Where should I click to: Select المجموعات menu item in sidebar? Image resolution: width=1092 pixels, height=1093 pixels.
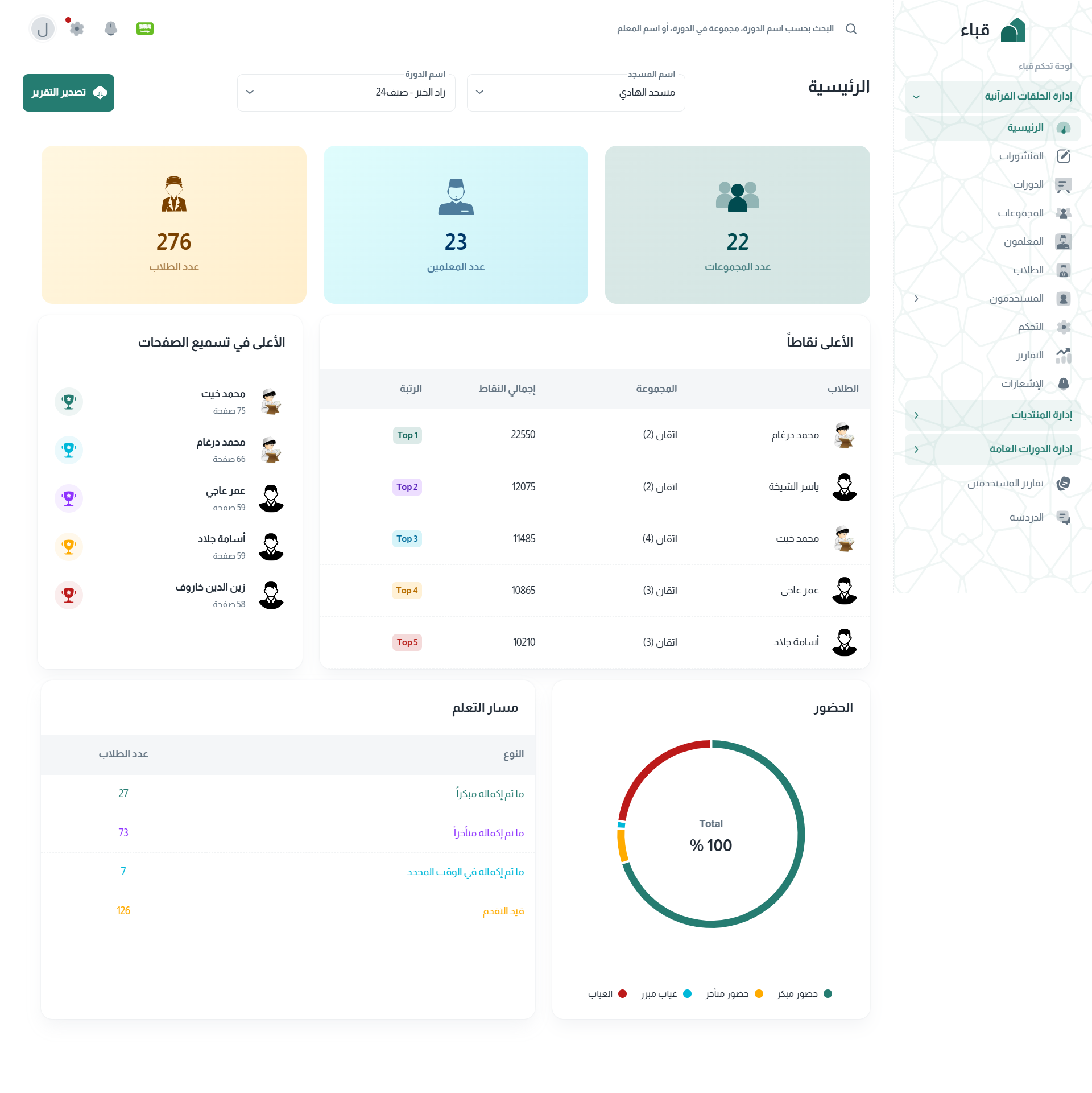(x=1020, y=213)
